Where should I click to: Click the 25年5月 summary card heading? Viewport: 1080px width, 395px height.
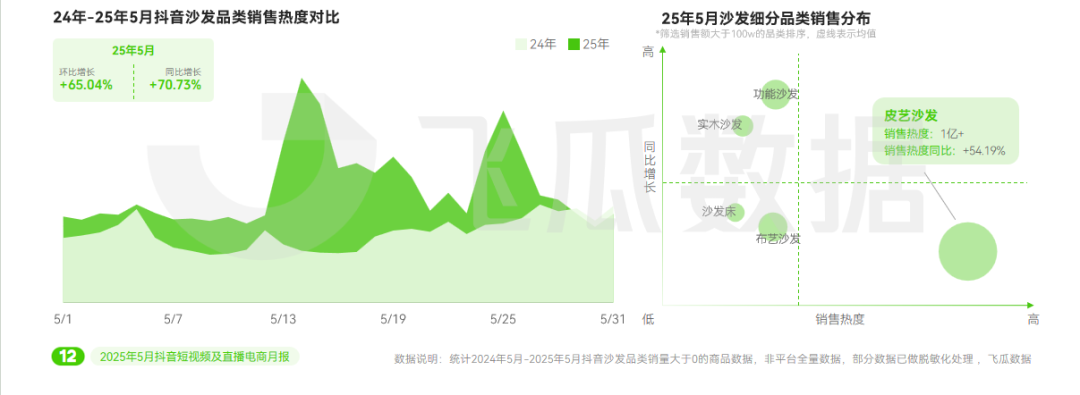[134, 50]
